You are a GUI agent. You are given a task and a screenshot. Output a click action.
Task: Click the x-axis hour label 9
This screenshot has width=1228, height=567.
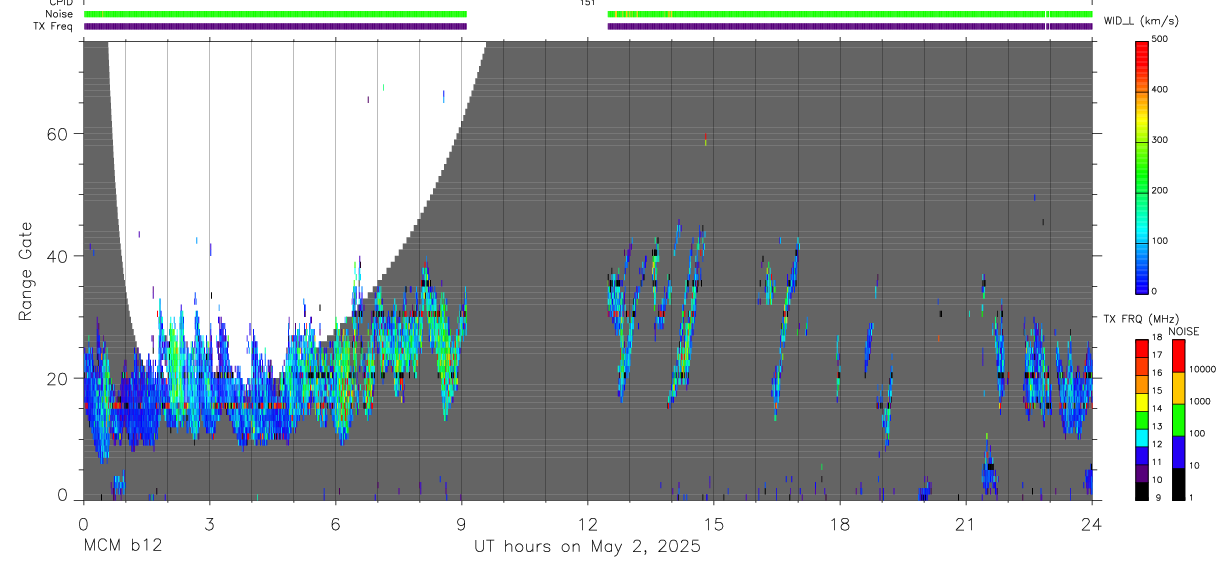click(461, 524)
